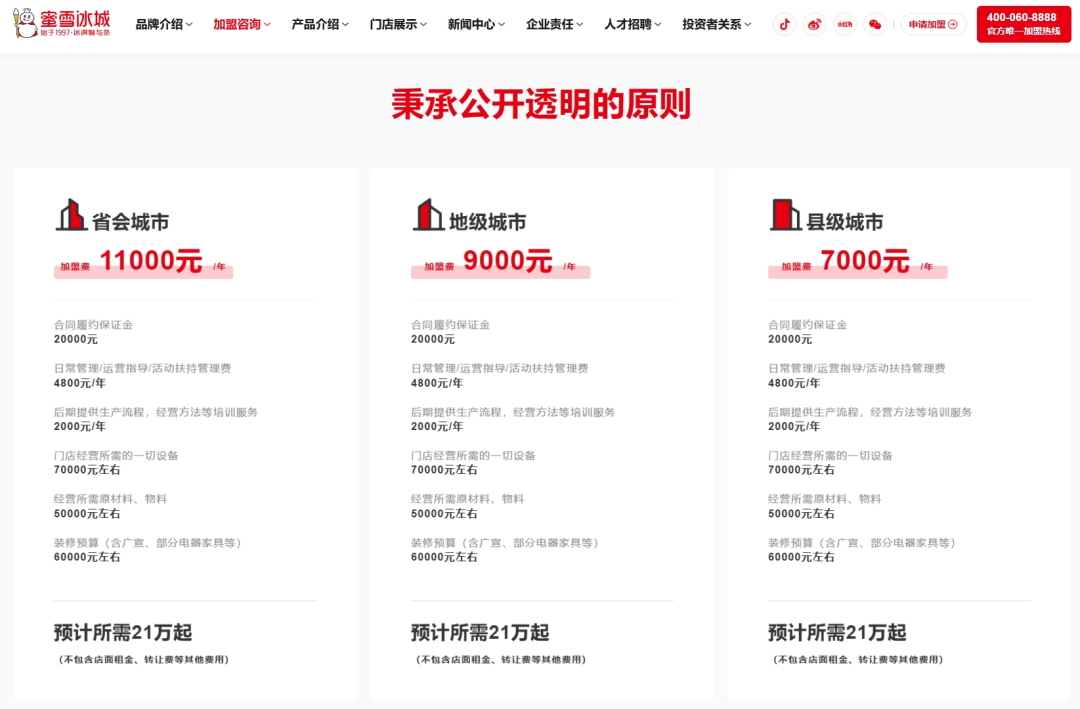Screen dimensions: 1080x709
Task: Click 4800元/年 in the 地级城市 card
Action: [x=437, y=383]
